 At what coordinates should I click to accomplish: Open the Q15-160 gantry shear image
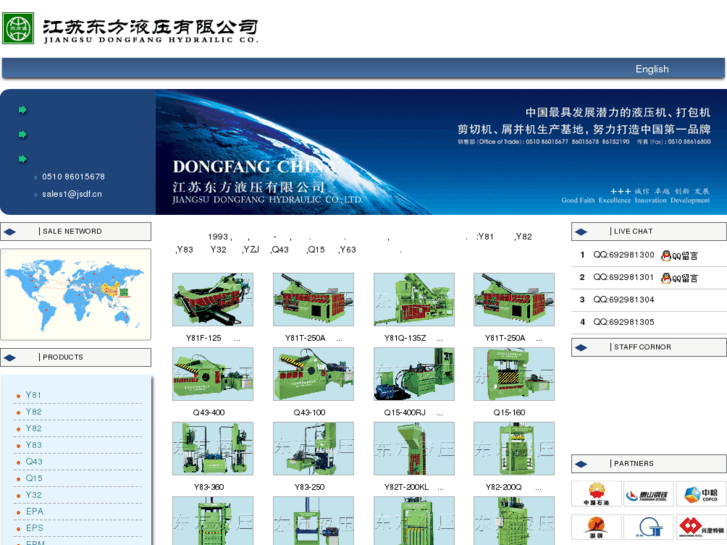coord(514,374)
